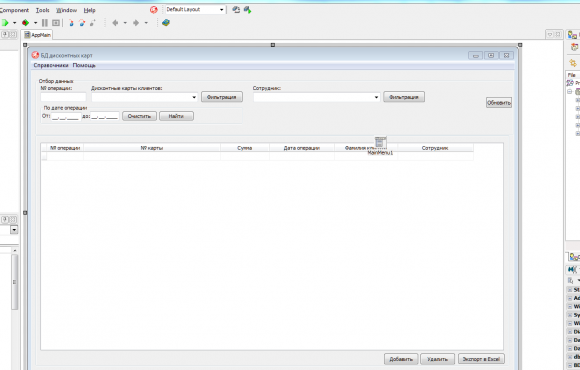
Task: Click the Pause icon in debug toolbar
Action: click(x=45, y=23)
